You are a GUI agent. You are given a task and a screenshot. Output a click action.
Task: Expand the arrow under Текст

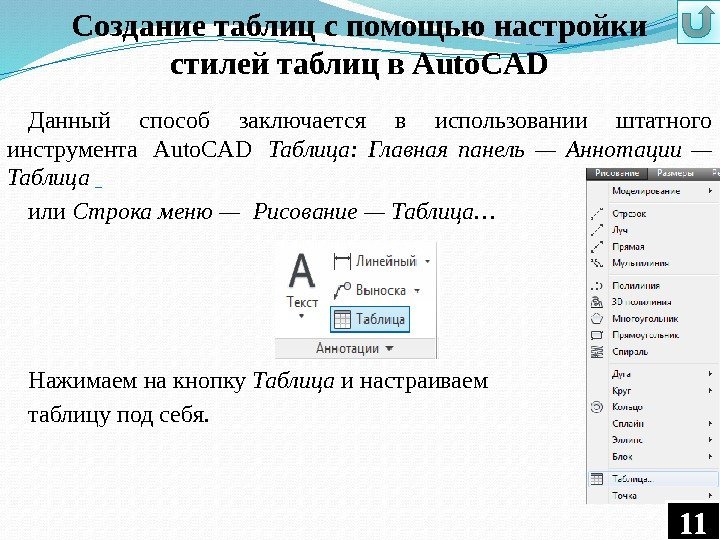(302, 315)
